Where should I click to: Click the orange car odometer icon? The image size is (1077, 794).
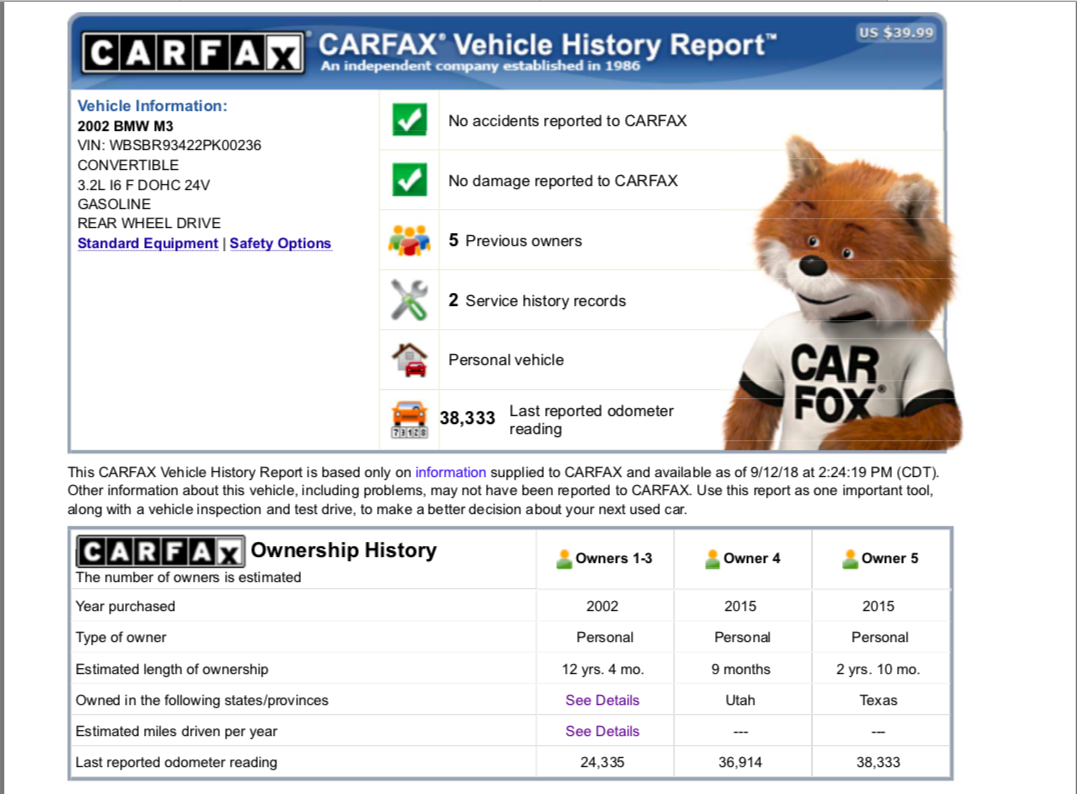click(x=409, y=419)
